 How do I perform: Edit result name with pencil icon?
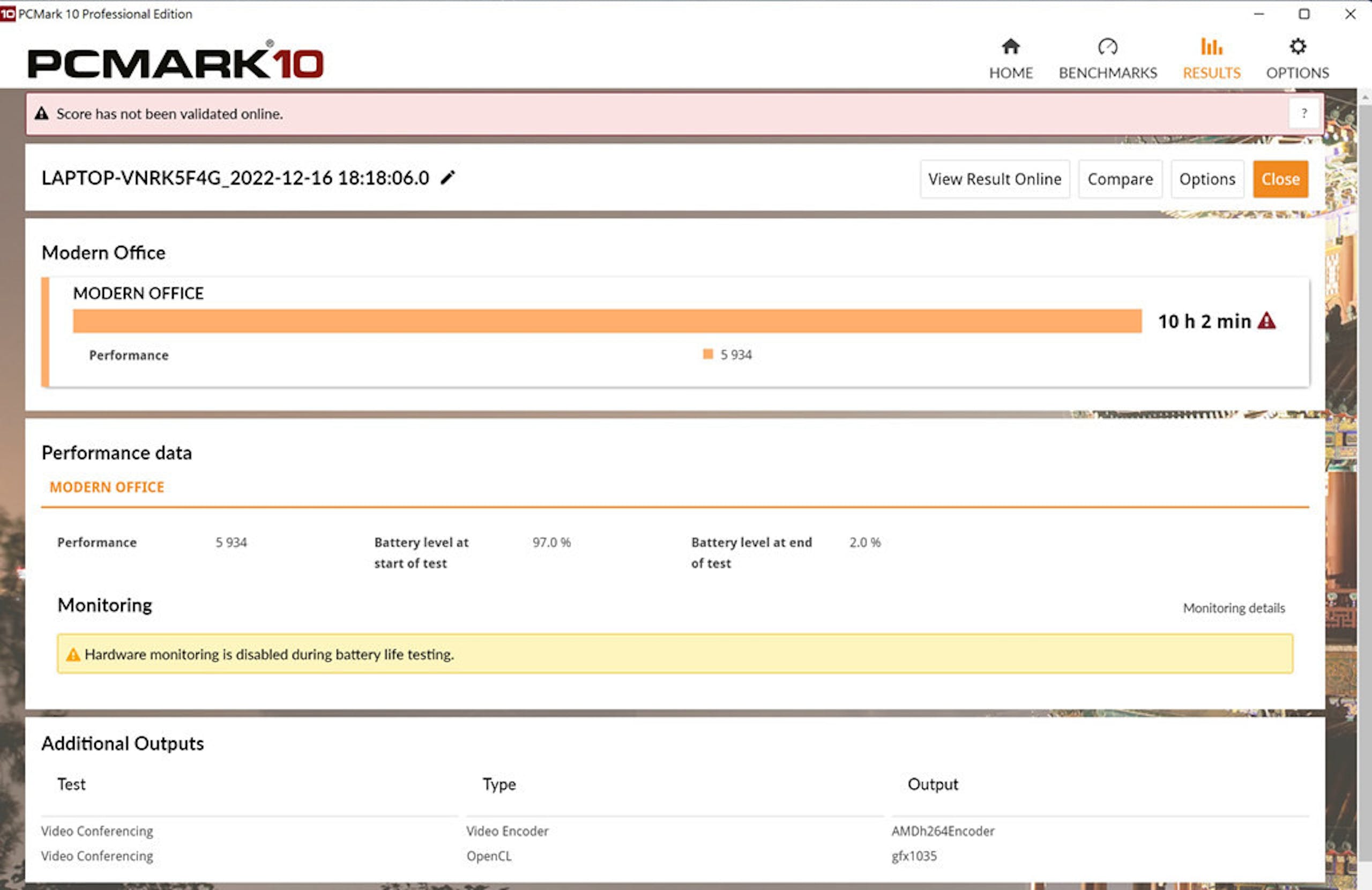pyautogui.click(x=448, y=177)
